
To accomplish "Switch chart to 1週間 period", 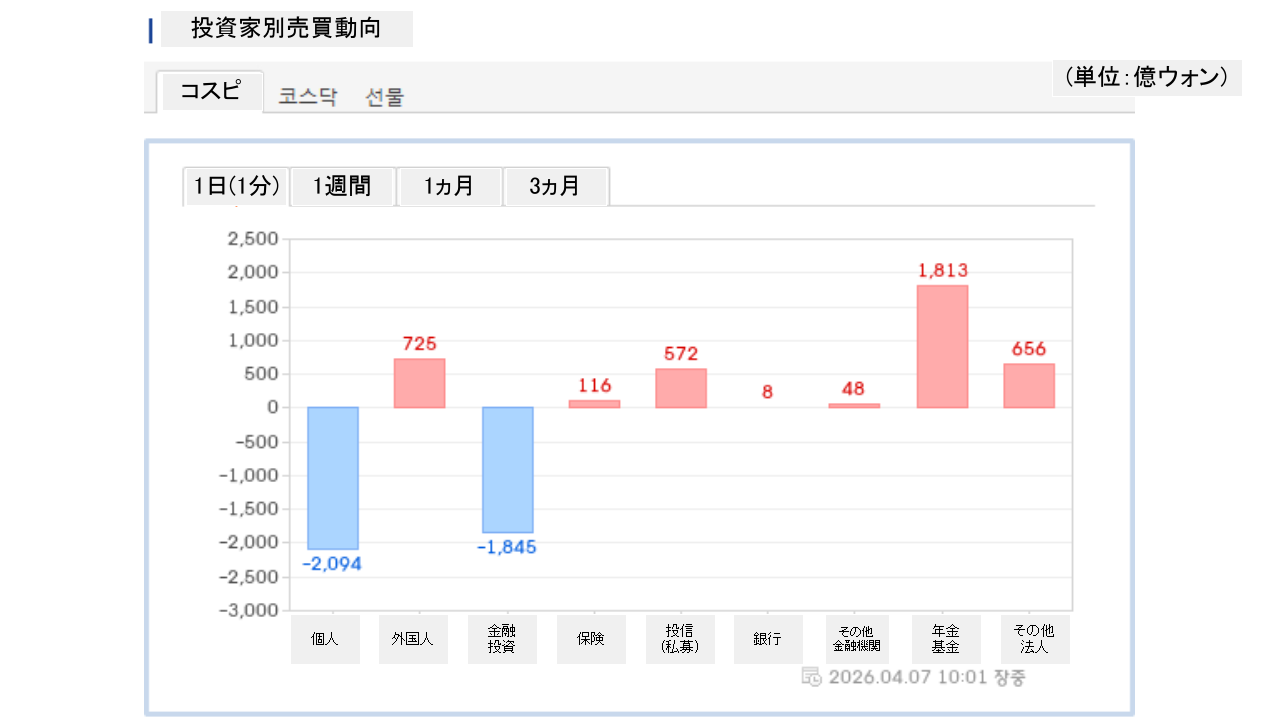I will coord(342,186).
